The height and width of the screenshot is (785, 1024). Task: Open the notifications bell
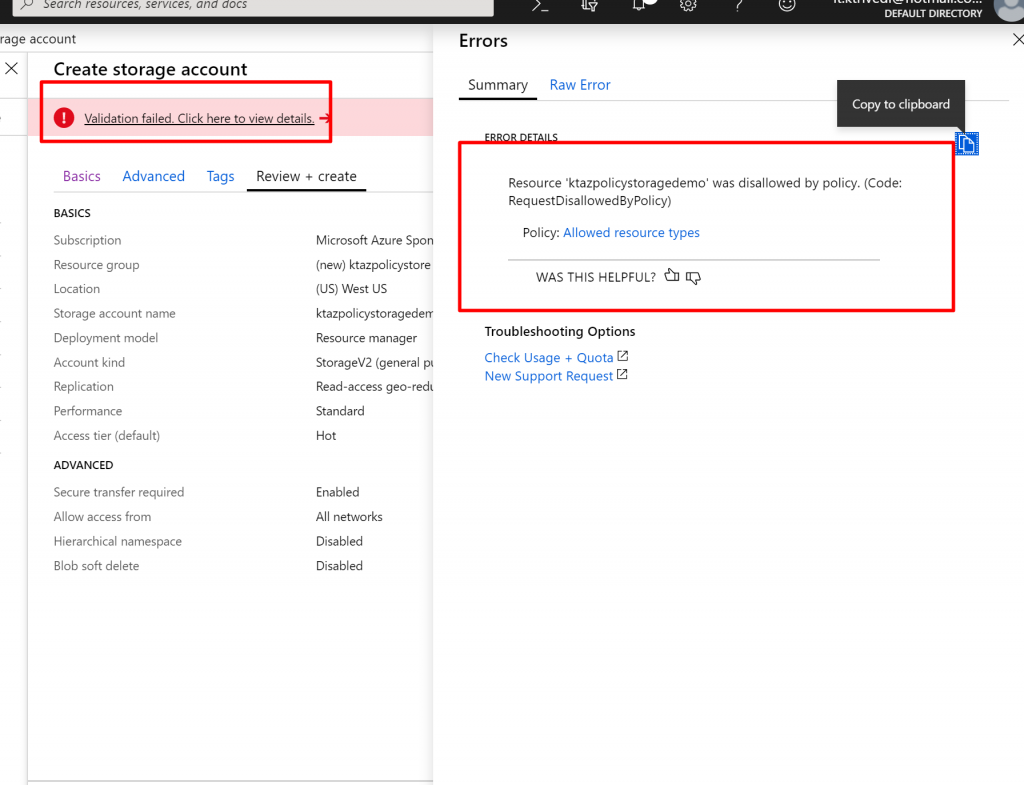(x=640, y=5)
